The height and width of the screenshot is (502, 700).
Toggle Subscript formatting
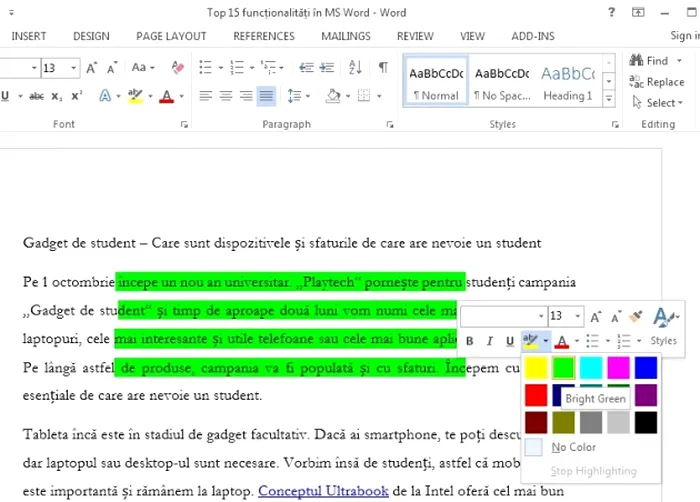(57, 96)
